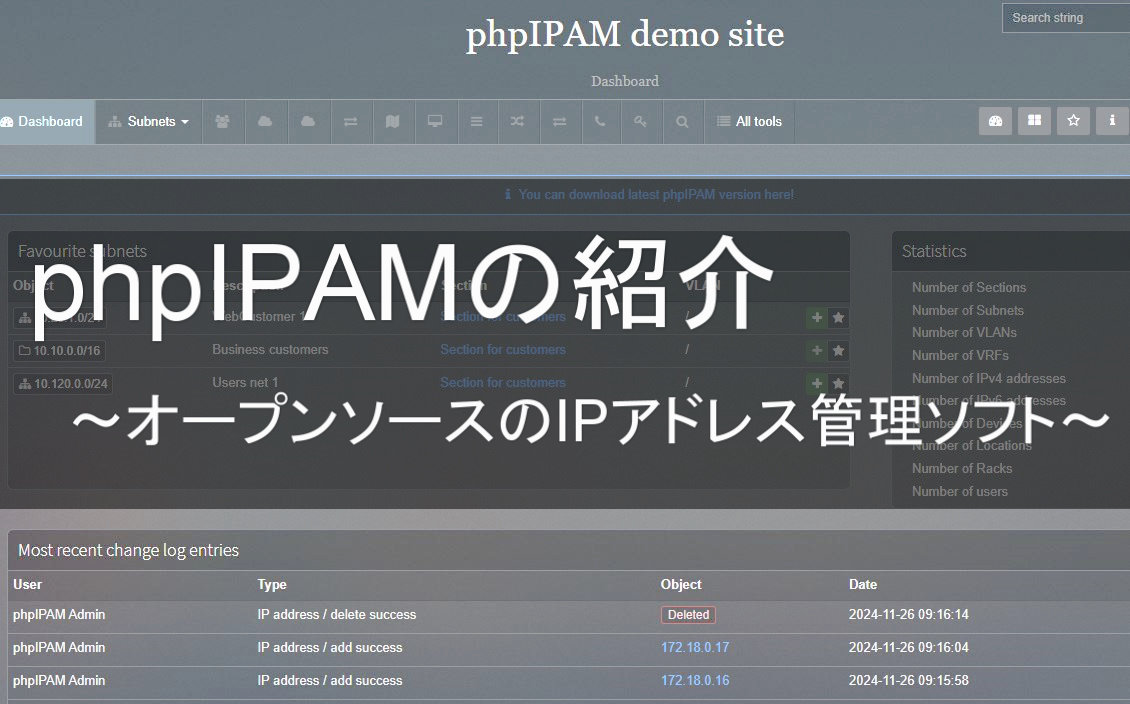
Task: Toggle favourite star for Users net 1 row
Action: coord(838,384)
